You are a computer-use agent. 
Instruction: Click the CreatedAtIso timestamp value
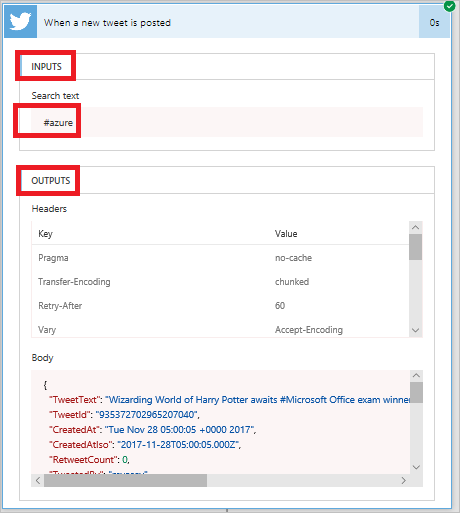click(x=178, y=445)
